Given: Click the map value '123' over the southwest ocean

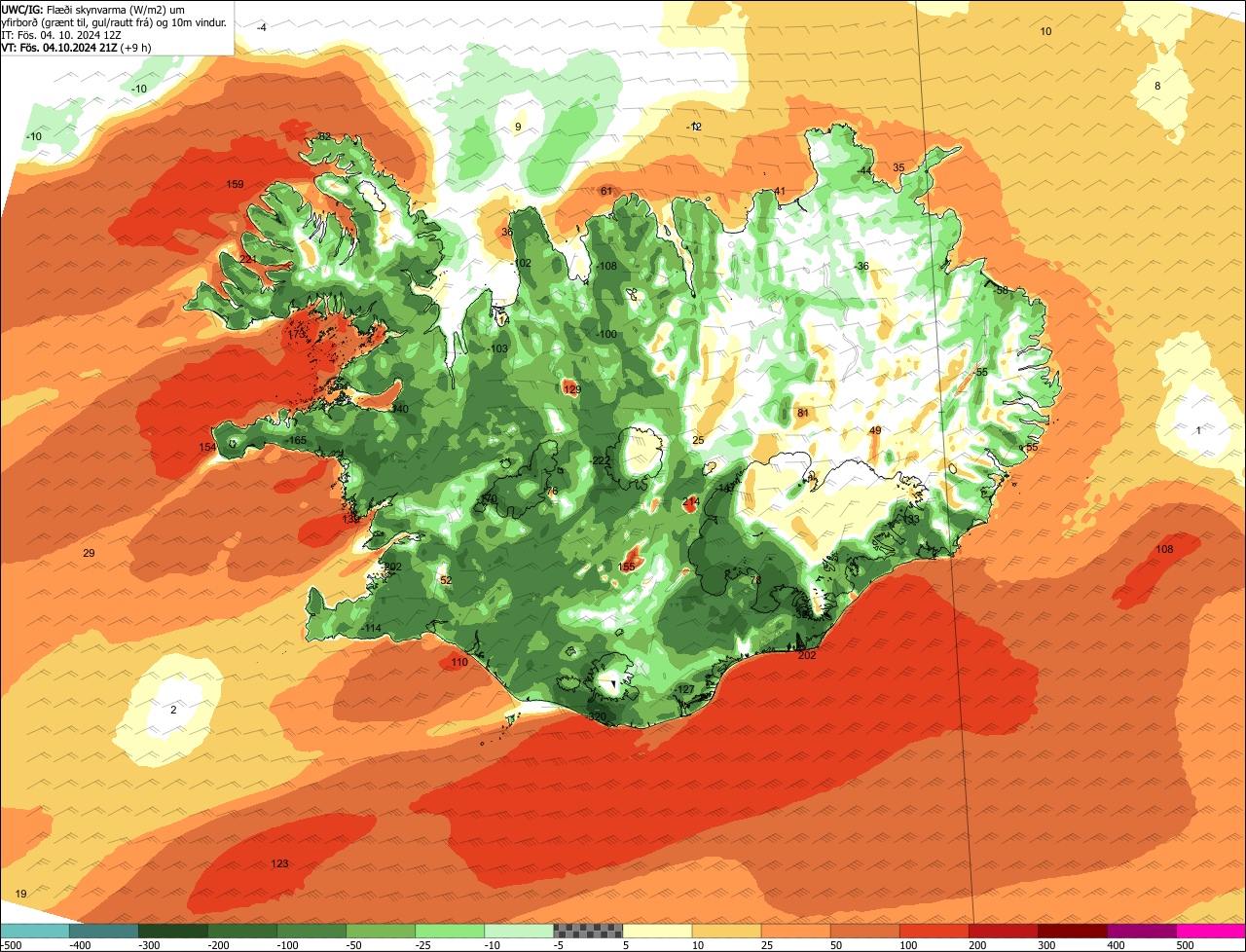Looking at the screenshot, I should point(279,863).
